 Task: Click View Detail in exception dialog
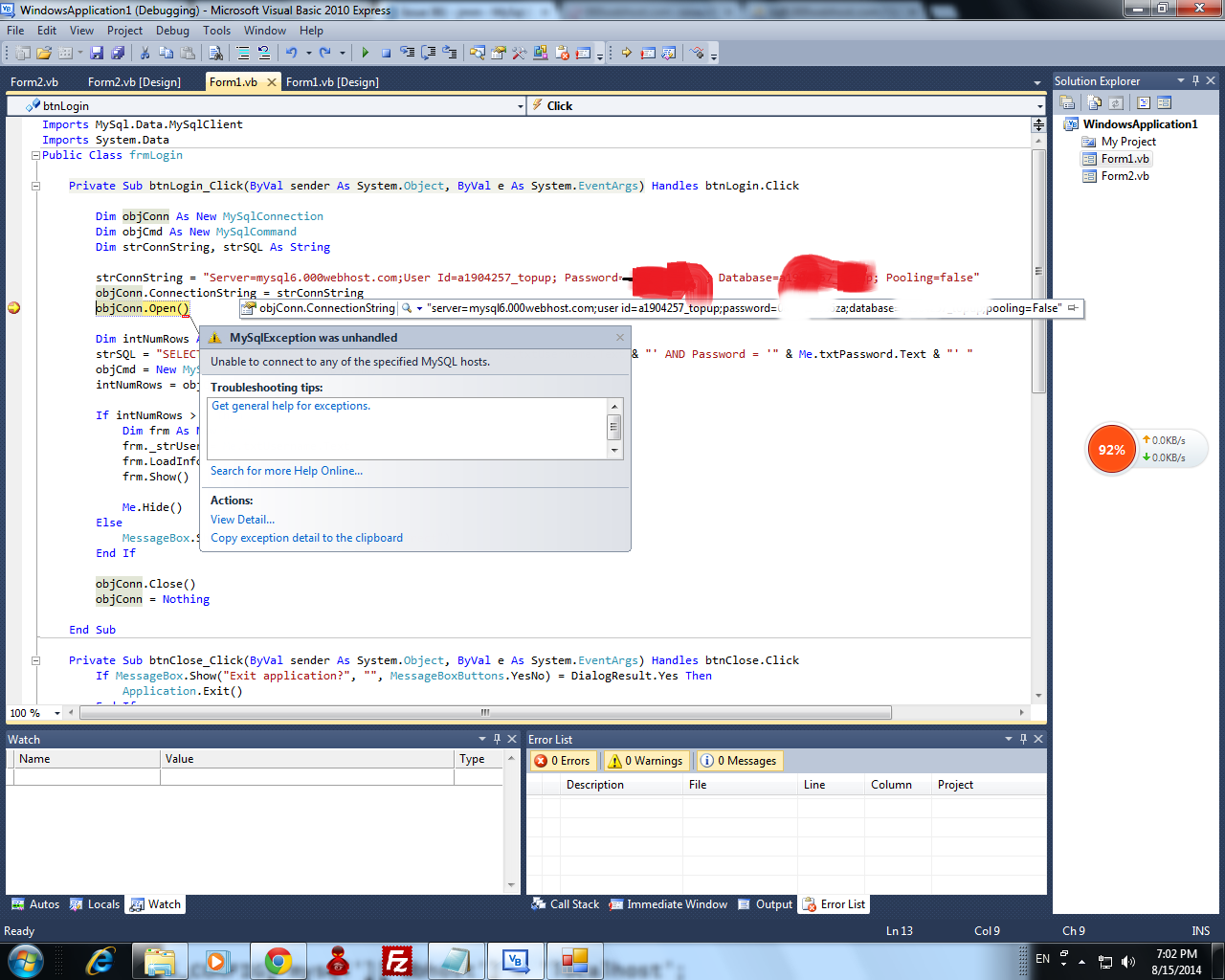(x=242, y=520)
